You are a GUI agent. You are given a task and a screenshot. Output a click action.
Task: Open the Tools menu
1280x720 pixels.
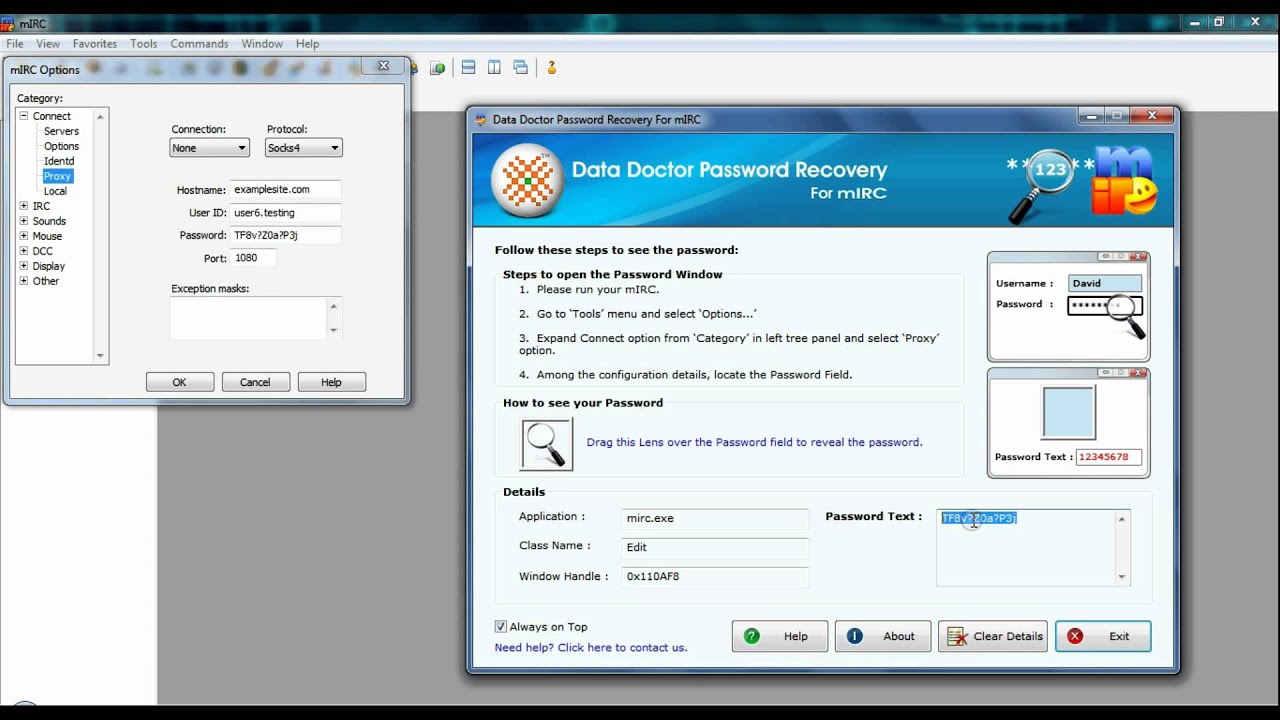[144, 44]
